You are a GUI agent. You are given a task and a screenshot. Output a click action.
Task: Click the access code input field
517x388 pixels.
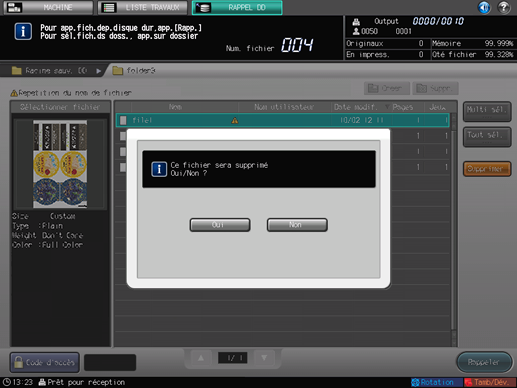click(x=110, y=362)
